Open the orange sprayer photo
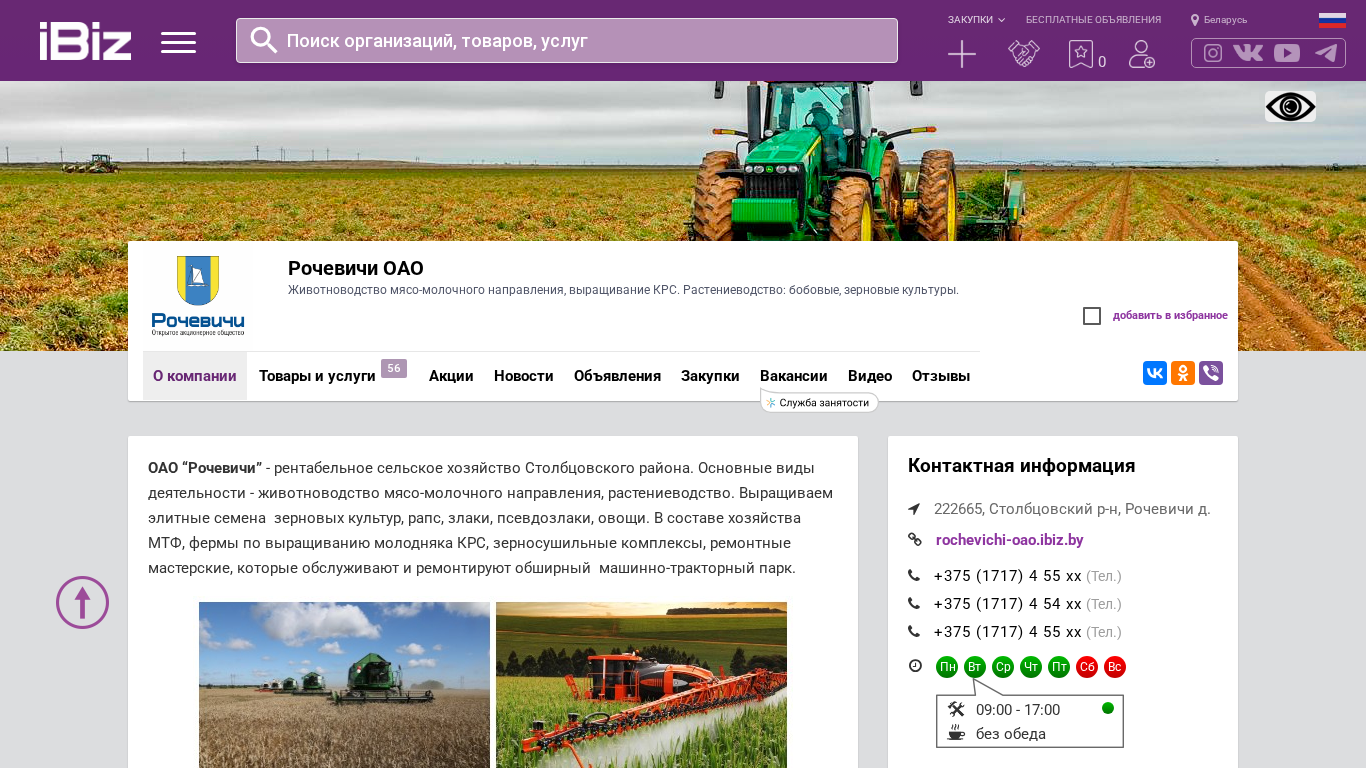Viewport: 1366px width, 768px height. pos(641,685)
